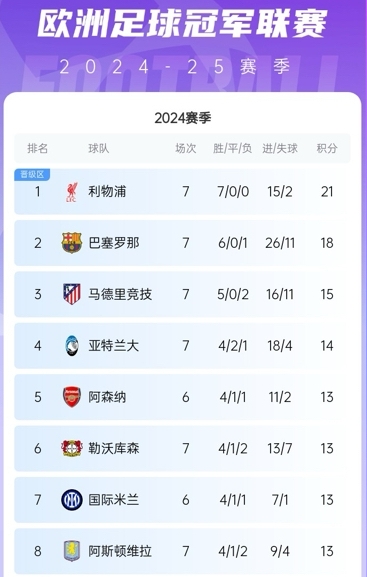
Task: Click the 胜/平/负 column header
Action: point(232,148)
